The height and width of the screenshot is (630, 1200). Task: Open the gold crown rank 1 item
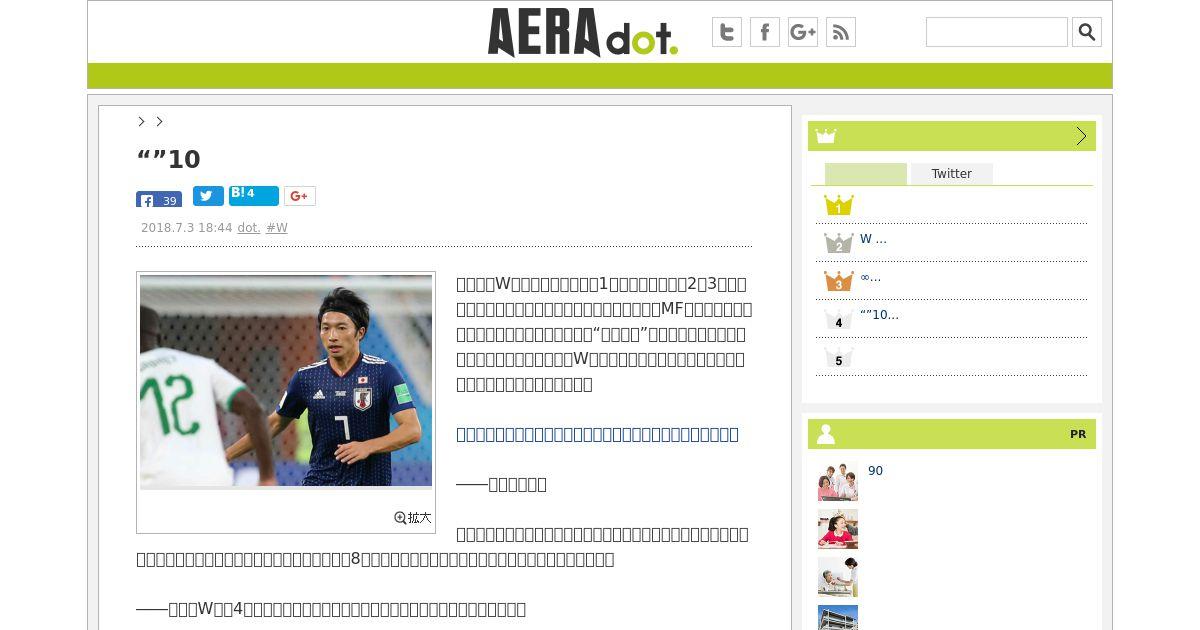(838, 205)
